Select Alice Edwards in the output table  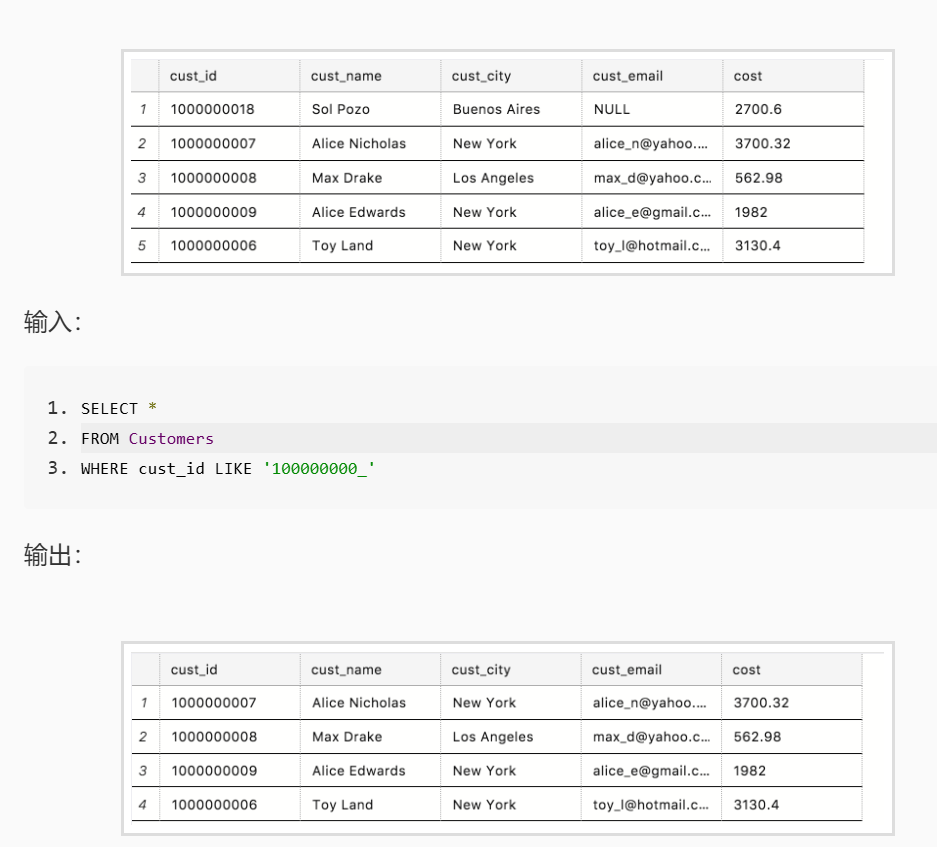click(370, 770)
